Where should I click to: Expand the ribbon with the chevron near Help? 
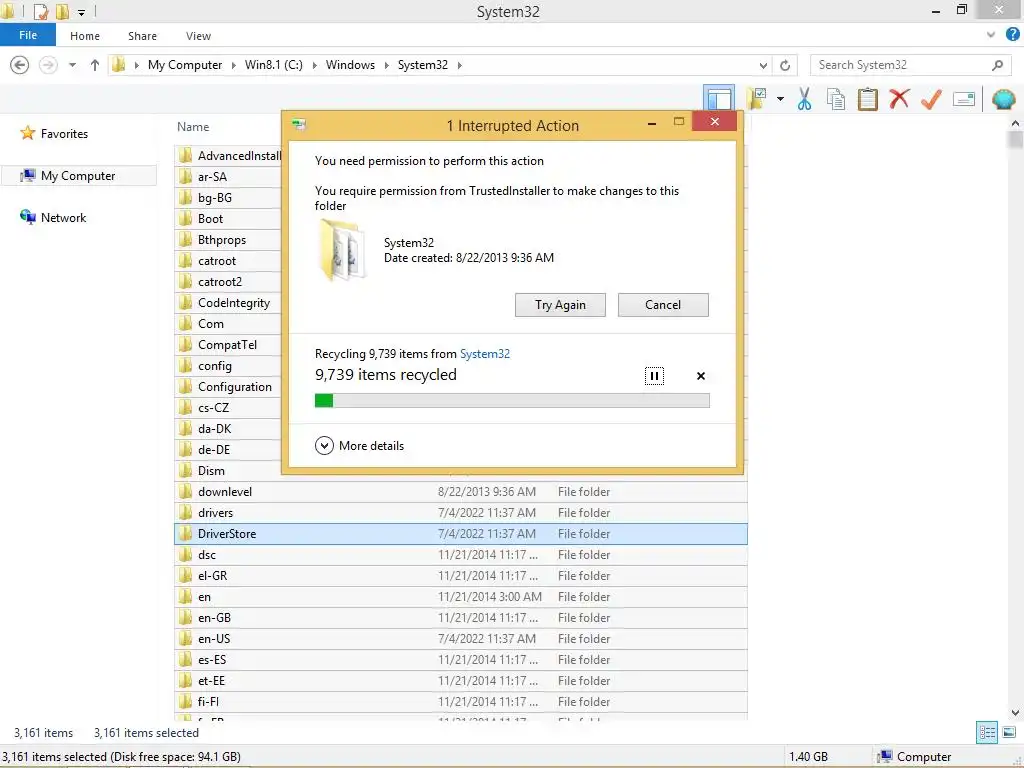click(x=991, y=35)
